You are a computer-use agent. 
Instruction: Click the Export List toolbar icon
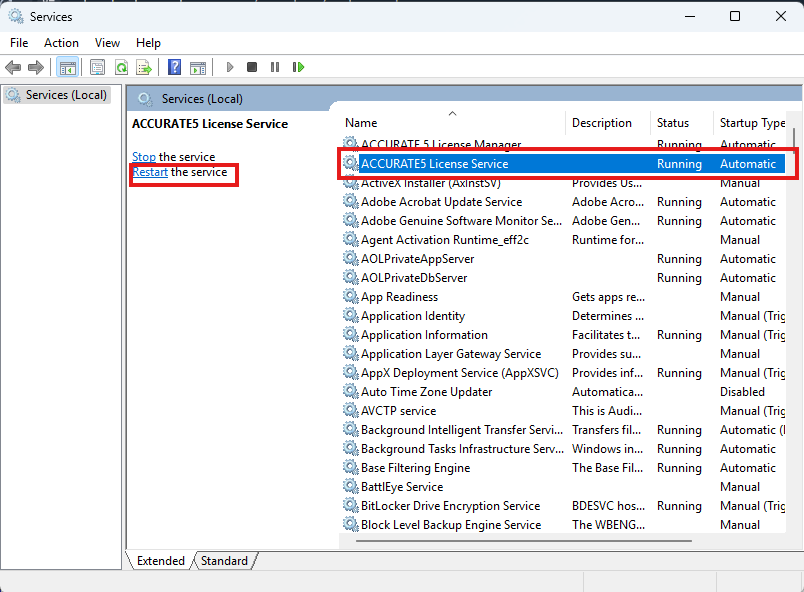coord(144,67)
